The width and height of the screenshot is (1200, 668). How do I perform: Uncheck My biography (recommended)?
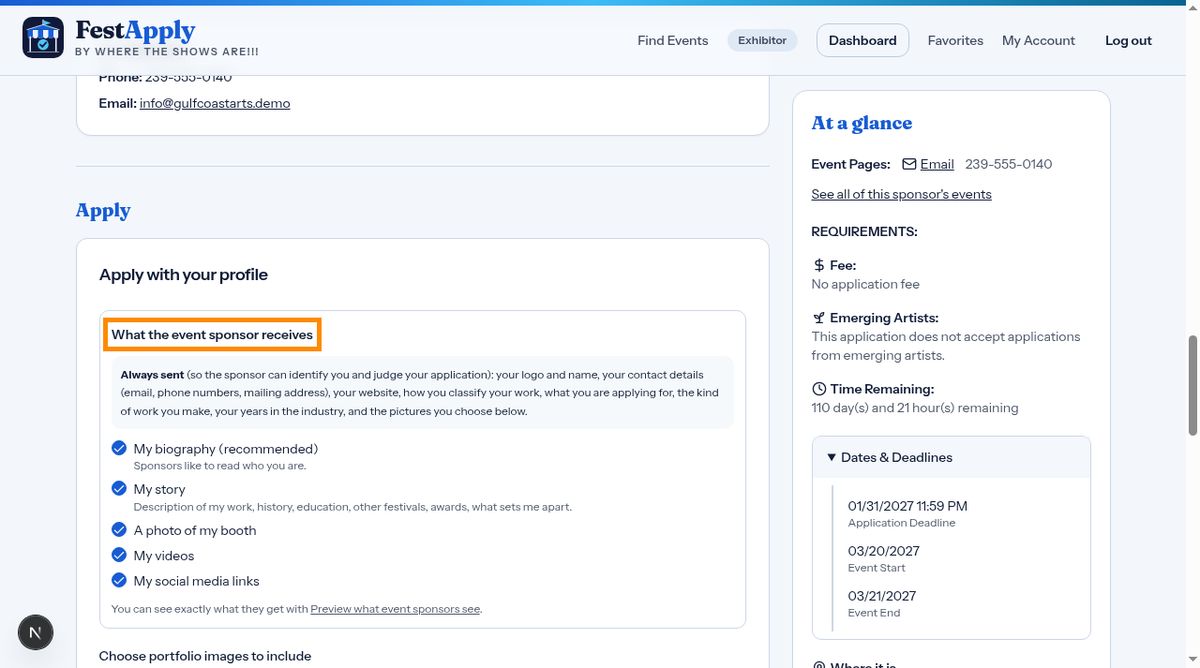pos(119,448)
